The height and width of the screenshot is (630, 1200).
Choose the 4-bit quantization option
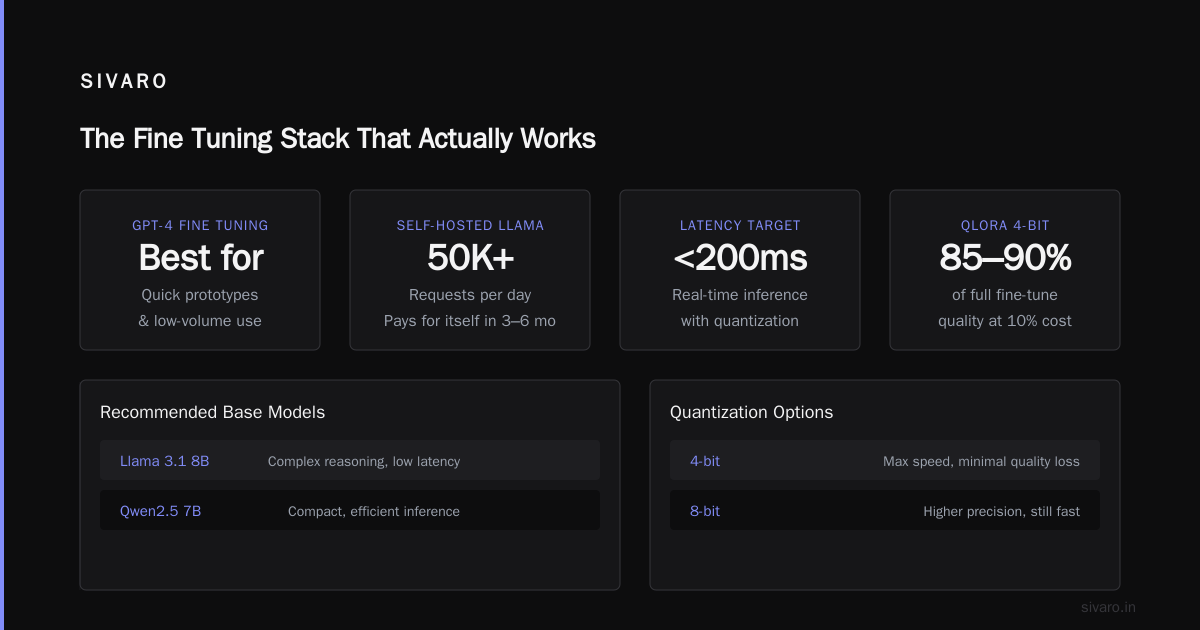pyautogui.click(x=885, y=460)
